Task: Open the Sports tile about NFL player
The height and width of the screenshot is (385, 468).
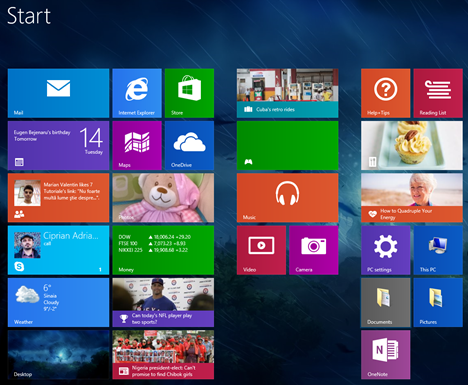Action: pos(163,302)
